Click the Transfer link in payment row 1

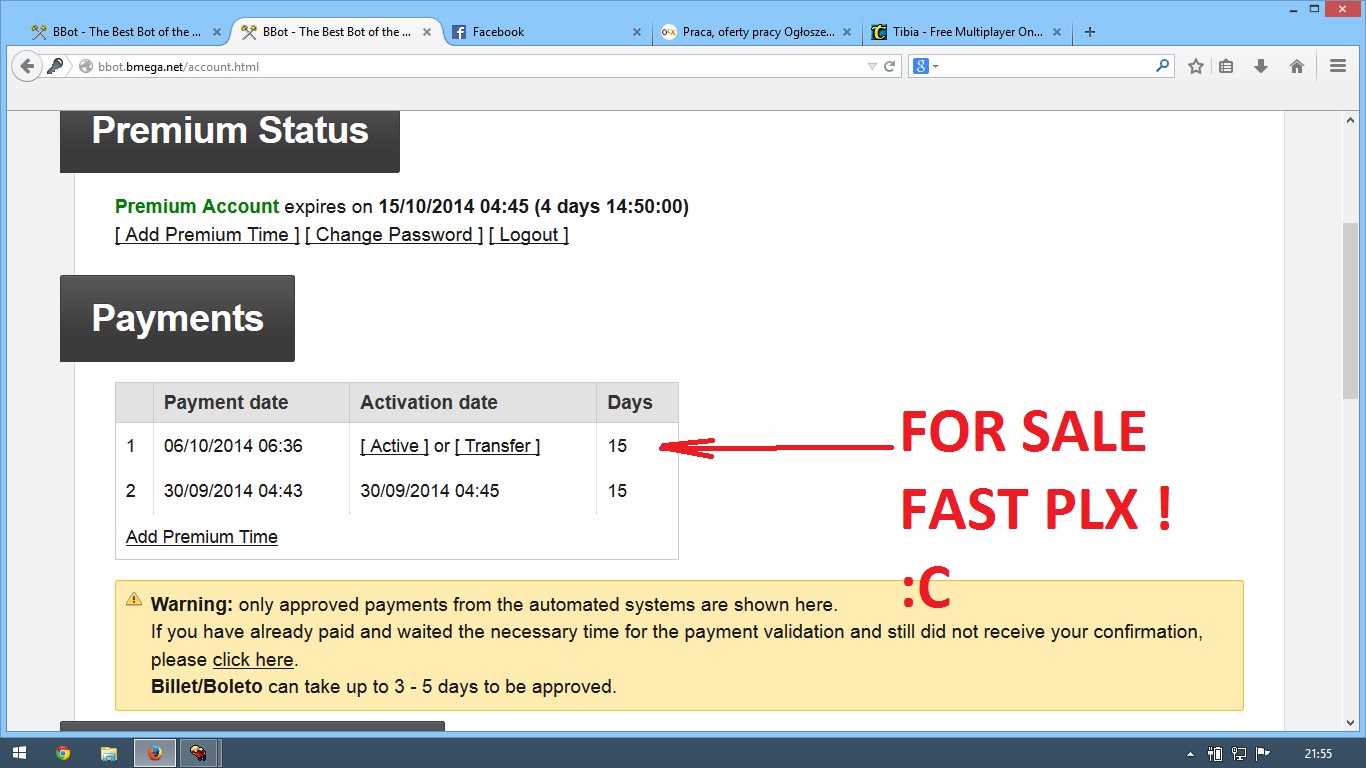497,446
